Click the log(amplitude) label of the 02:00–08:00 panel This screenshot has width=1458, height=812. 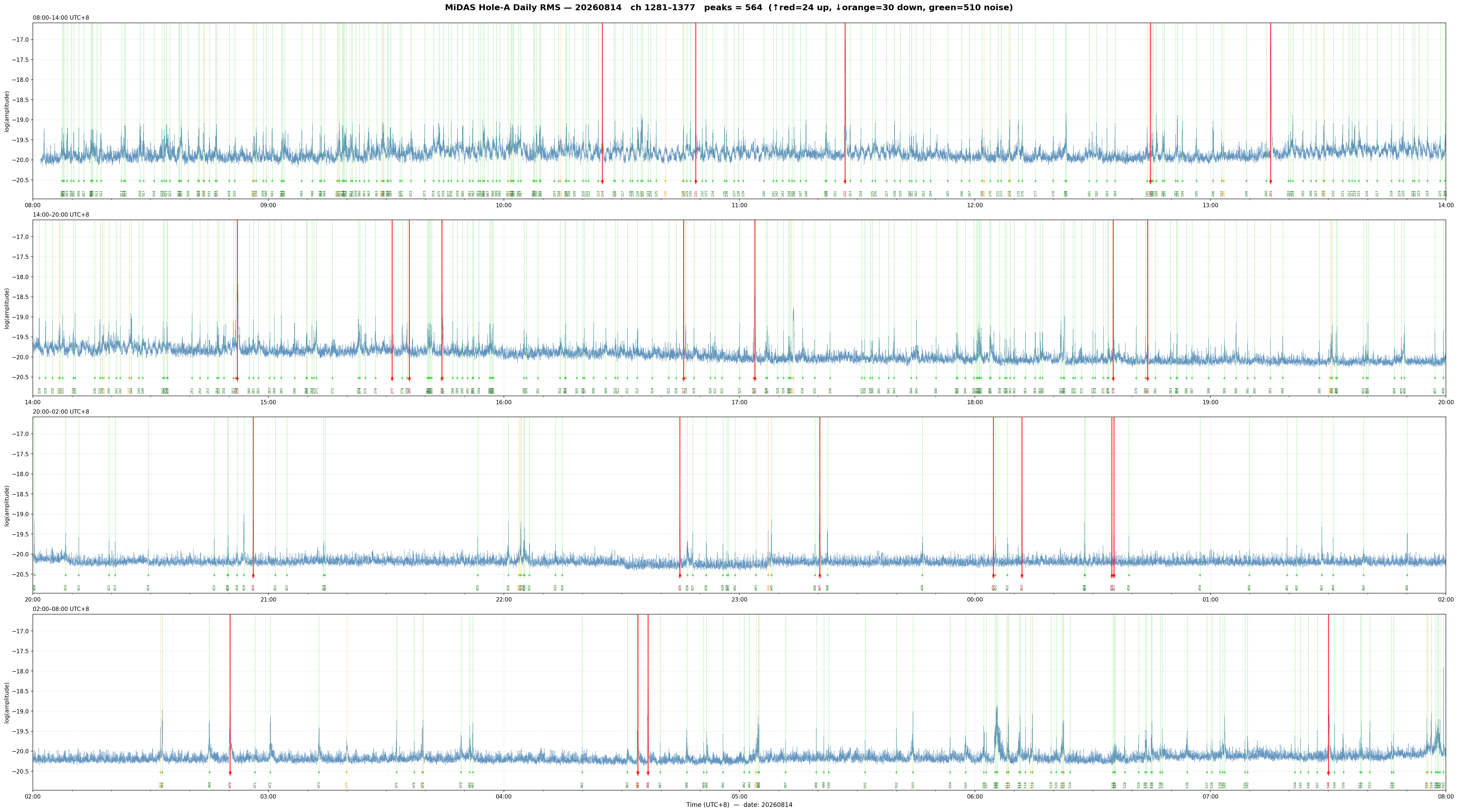[7, 702]
